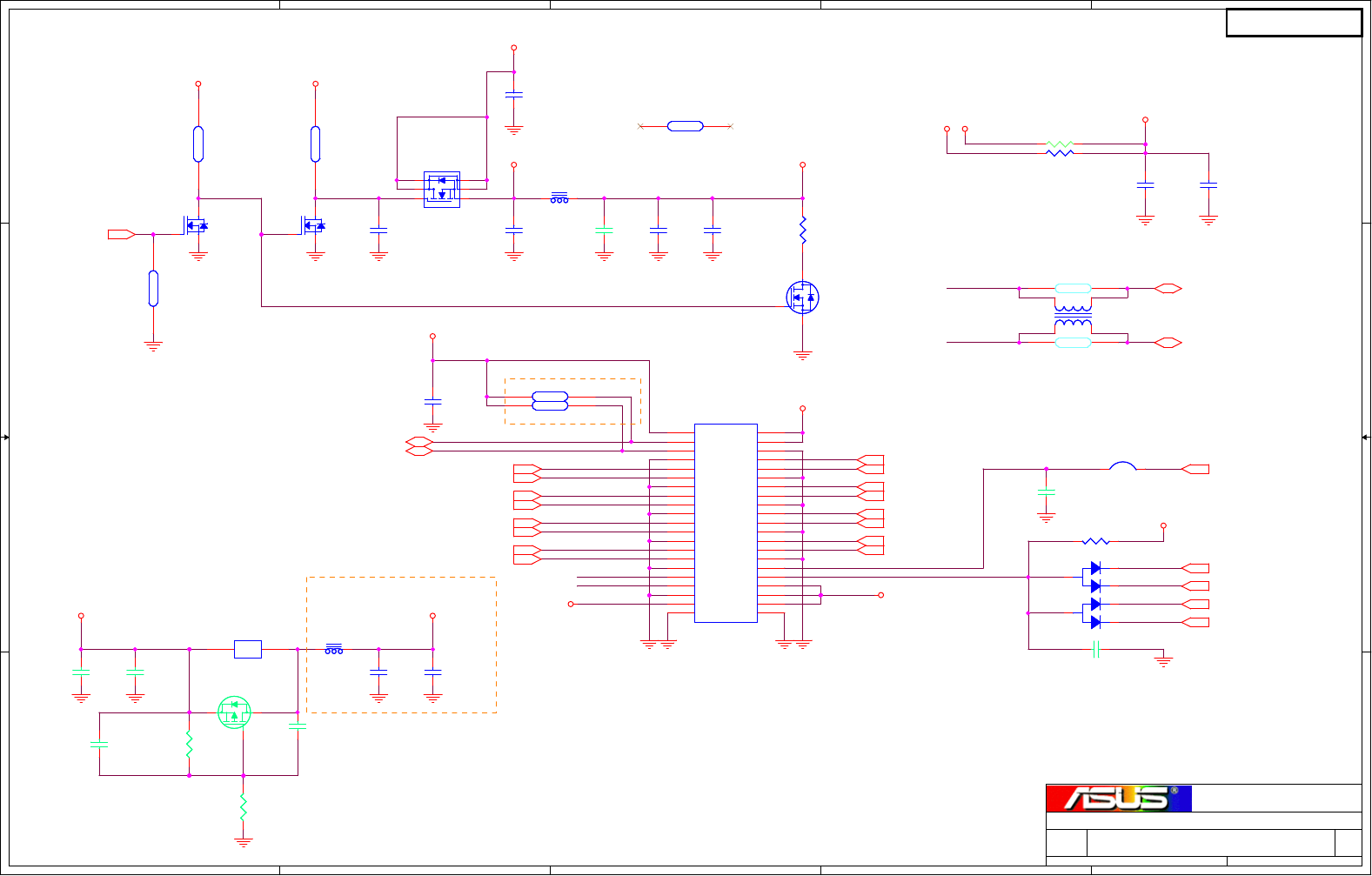Image resolution: width=1372 pixels, height=876 pixels.
Task: Select the blue circular MOSFET symbol
Action: [802, 298]
